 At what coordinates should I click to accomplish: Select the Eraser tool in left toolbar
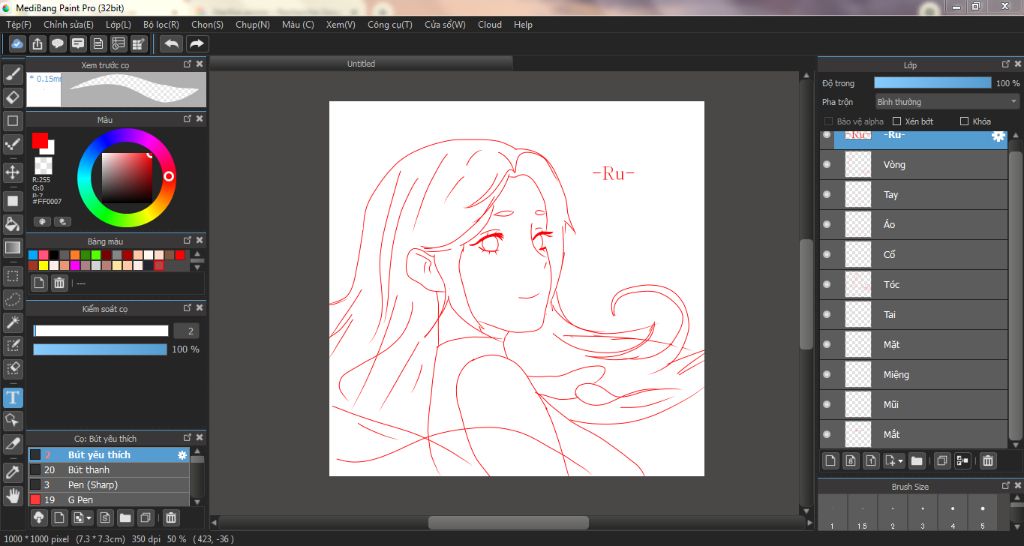(x=13, y=97)
